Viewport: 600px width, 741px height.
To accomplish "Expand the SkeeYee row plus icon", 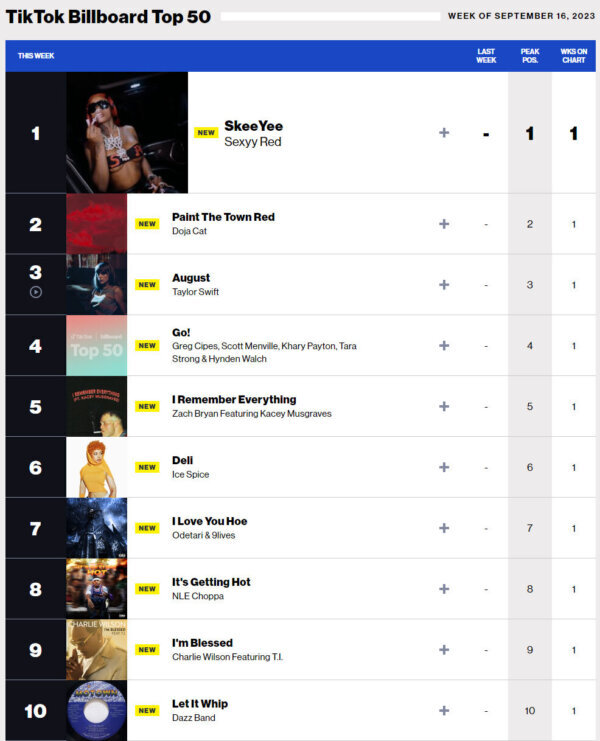I will (444, 133).
